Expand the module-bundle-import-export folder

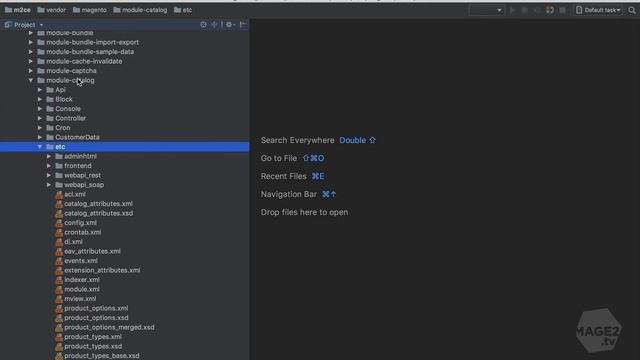31,42
